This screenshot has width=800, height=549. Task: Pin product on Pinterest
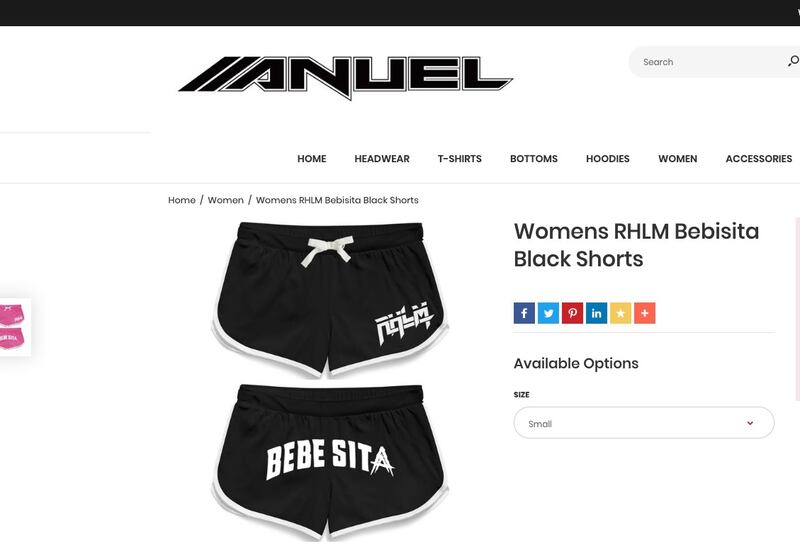[572, 313]
